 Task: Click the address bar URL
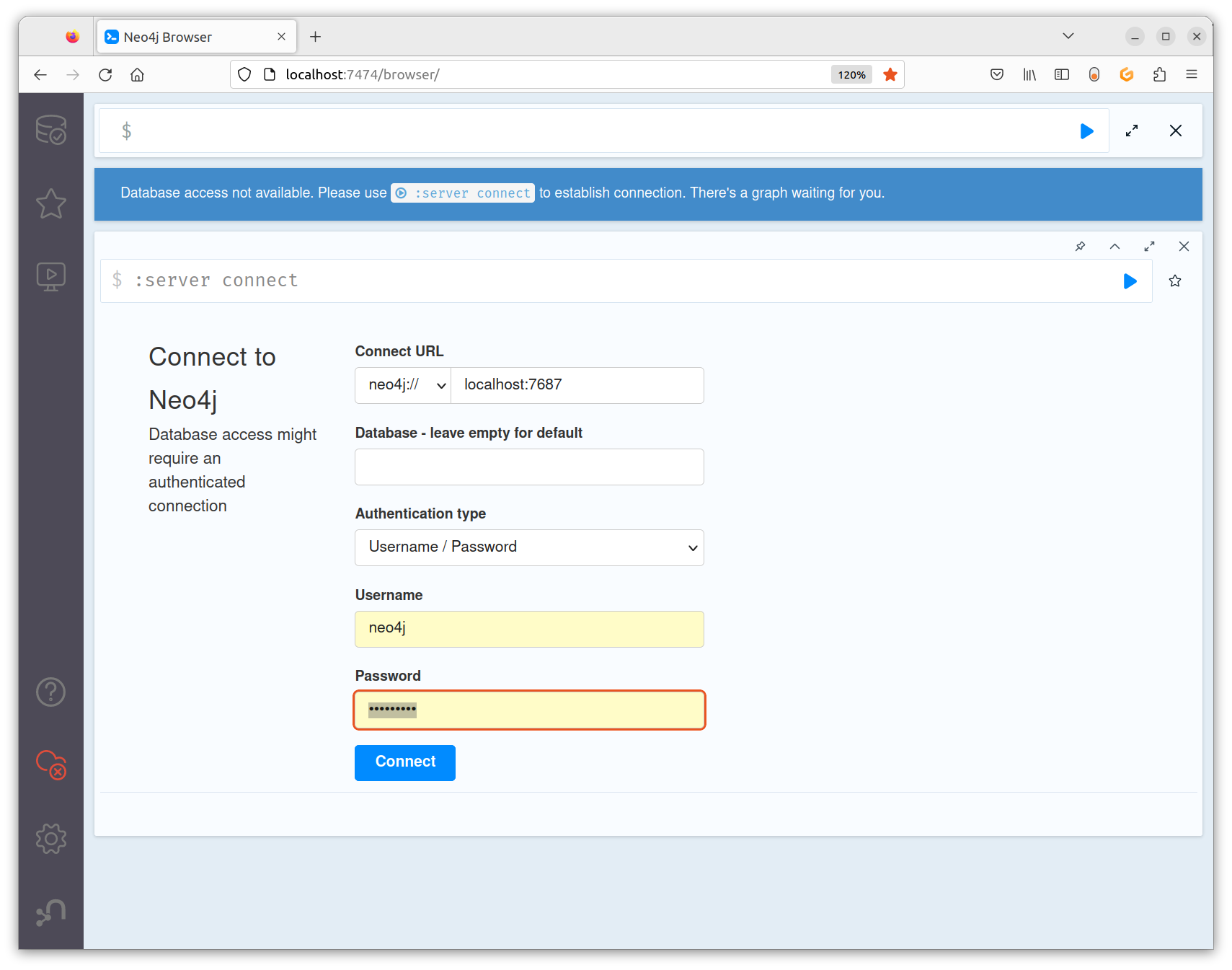coord(363,74)
